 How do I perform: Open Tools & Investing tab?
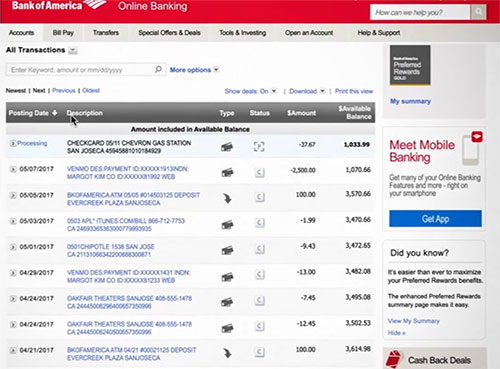click(243, 33)
